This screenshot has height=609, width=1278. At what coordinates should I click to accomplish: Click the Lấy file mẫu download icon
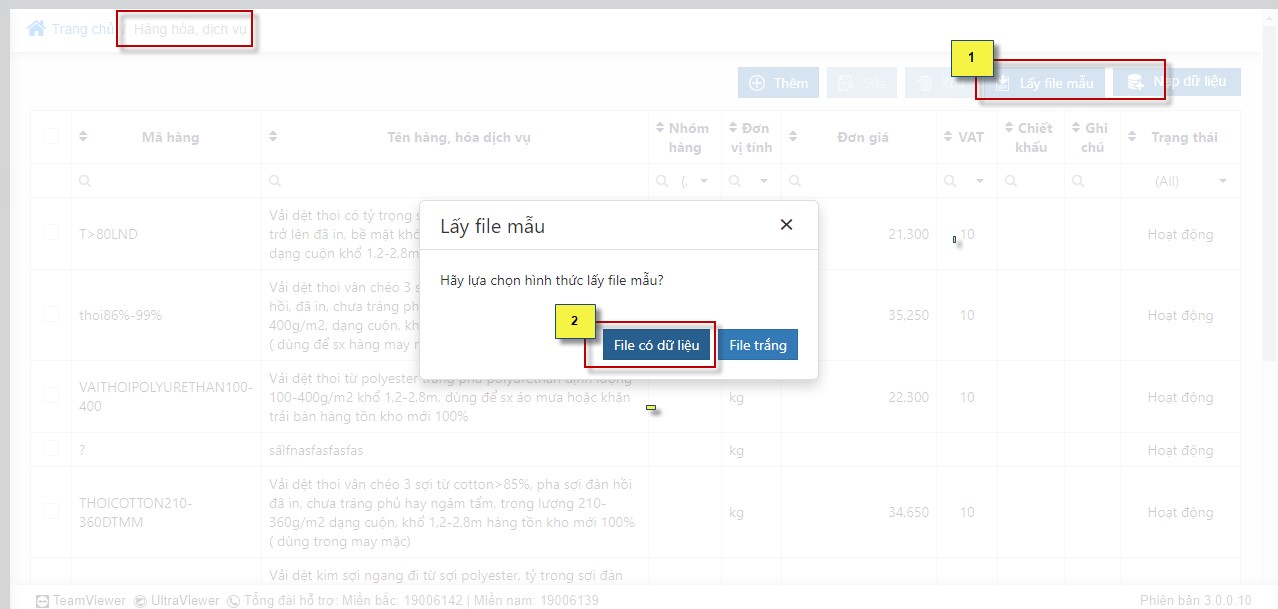[1002, 83]
